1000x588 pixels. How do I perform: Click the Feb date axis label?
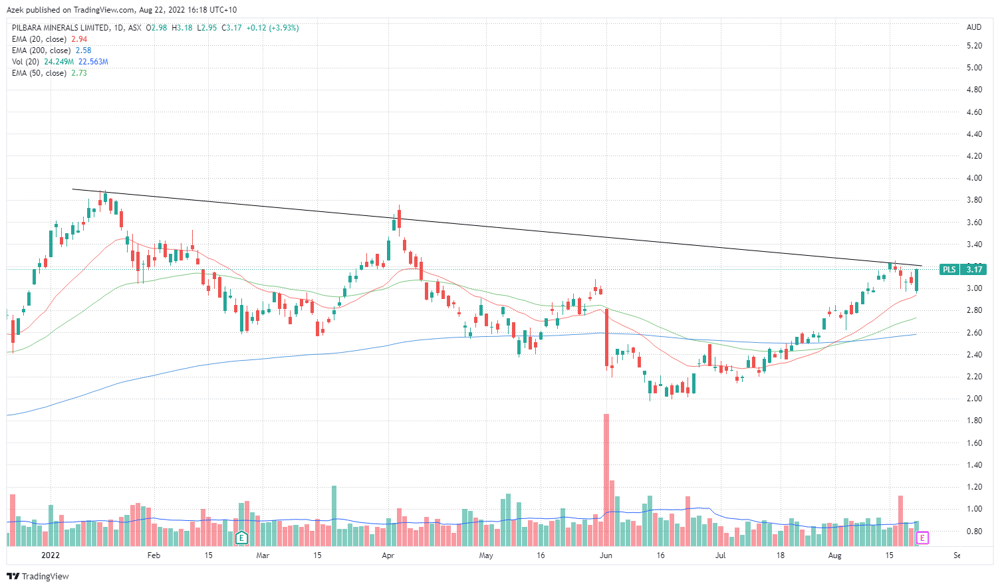(154, 555)
